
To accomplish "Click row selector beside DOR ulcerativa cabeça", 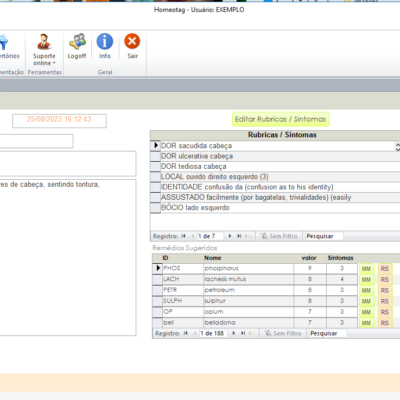I will (x=155, y=156).
